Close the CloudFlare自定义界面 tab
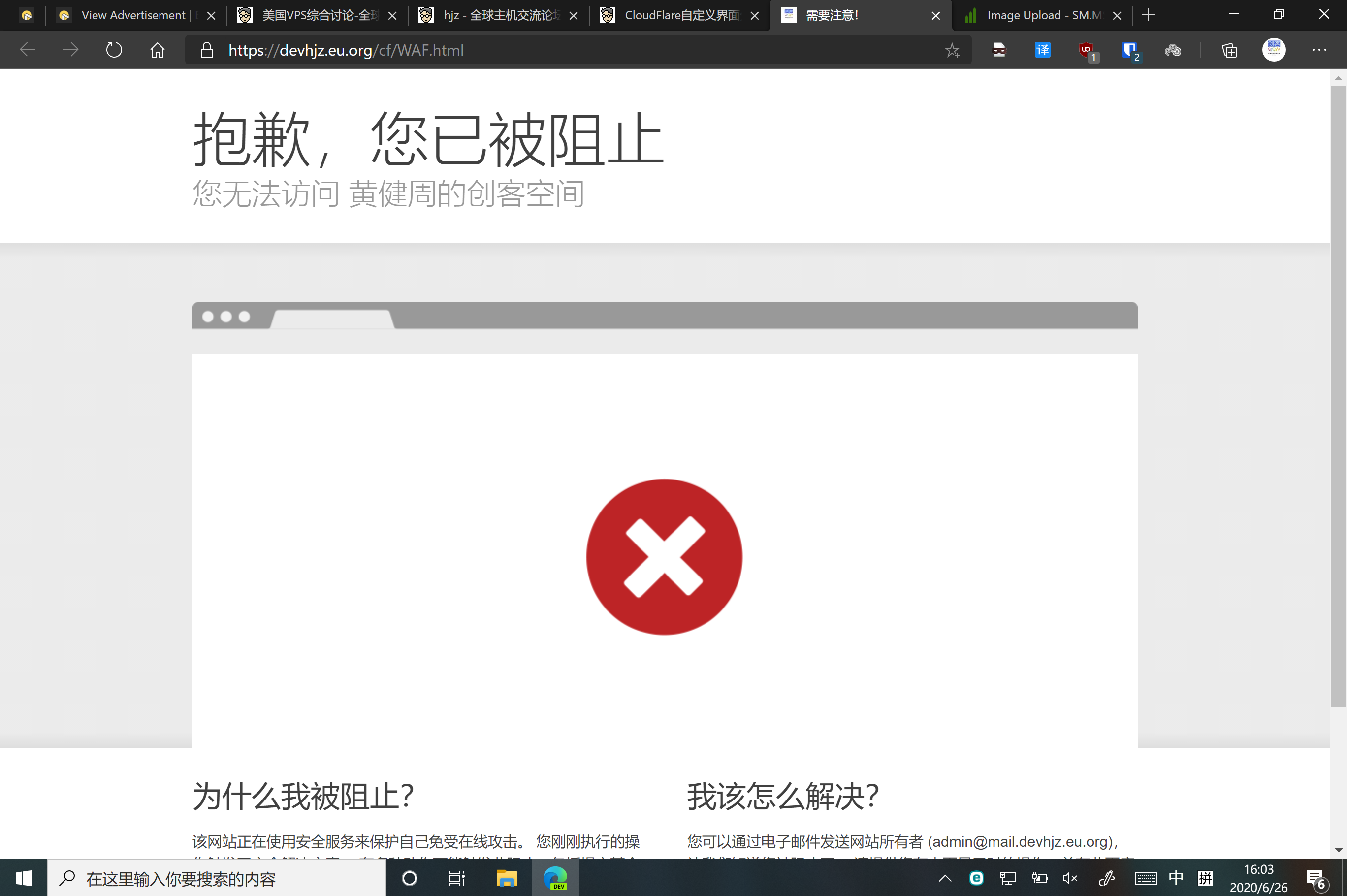This screenshot has height=896, width=1347. coord(754,16)
